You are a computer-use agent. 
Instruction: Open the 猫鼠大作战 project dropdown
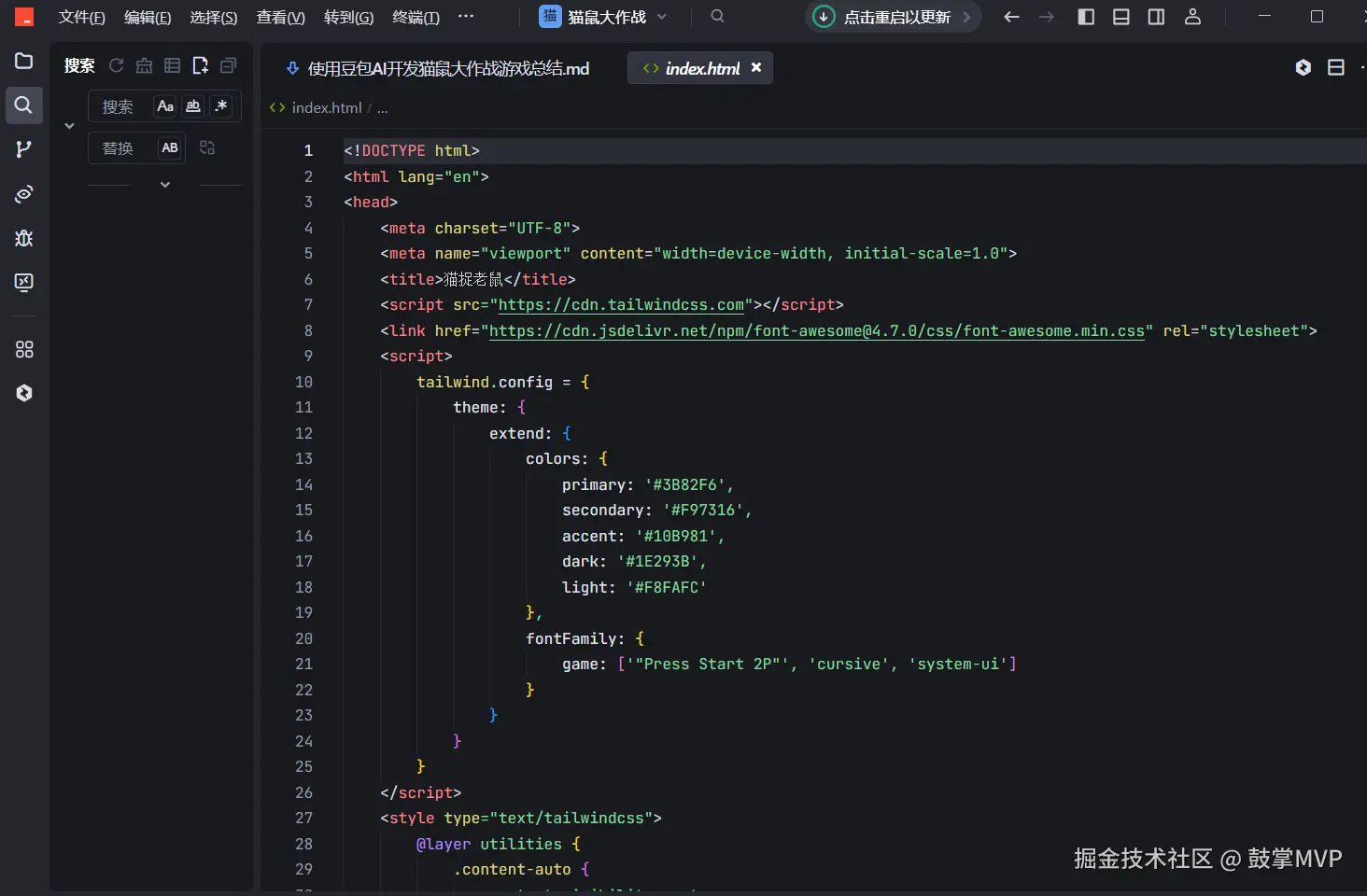click(x=604, y=17)
